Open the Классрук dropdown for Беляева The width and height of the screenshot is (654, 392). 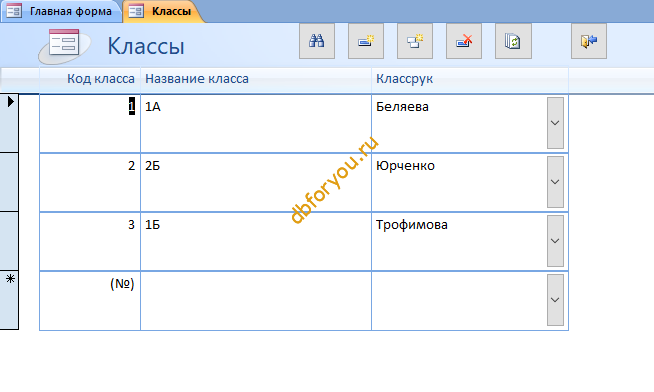pyautogui.click(x=555, y=123)
